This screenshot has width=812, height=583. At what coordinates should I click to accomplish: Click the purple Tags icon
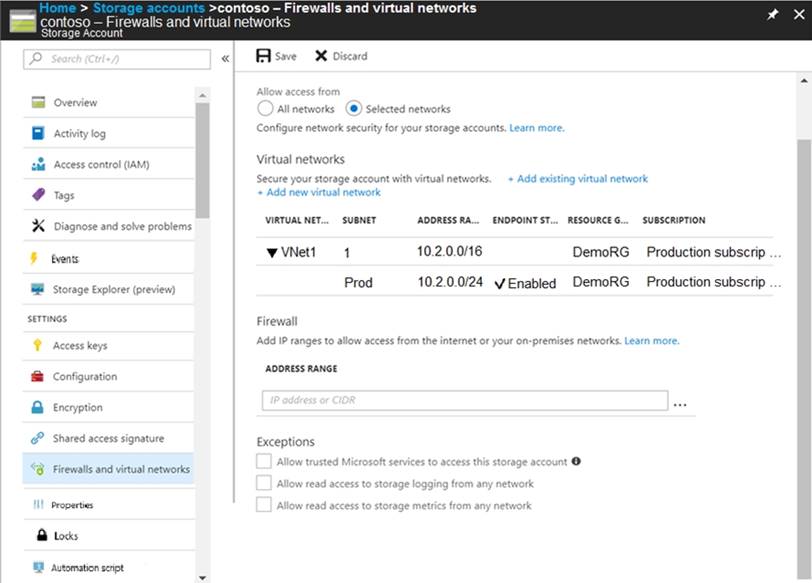(x=38, y=195)
